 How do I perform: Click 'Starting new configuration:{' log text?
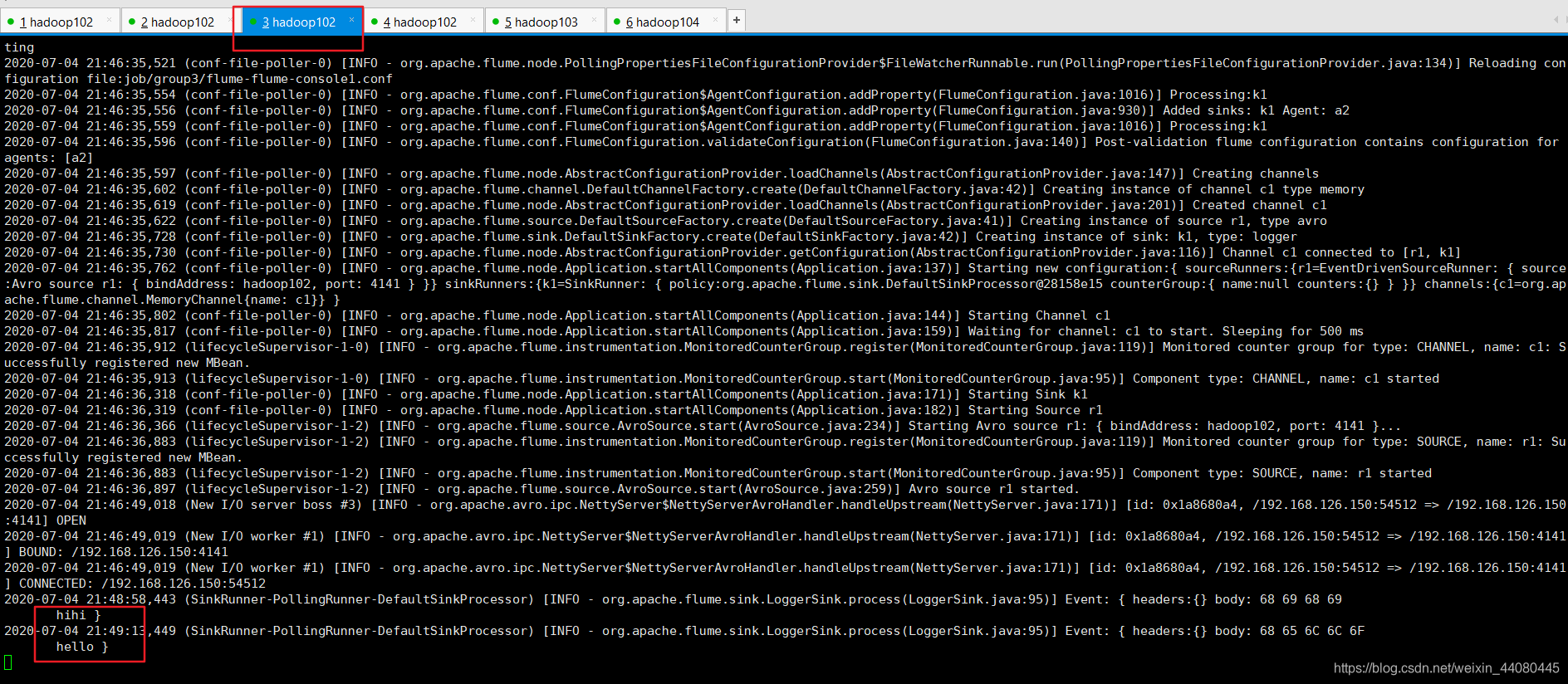[1072, 268]
